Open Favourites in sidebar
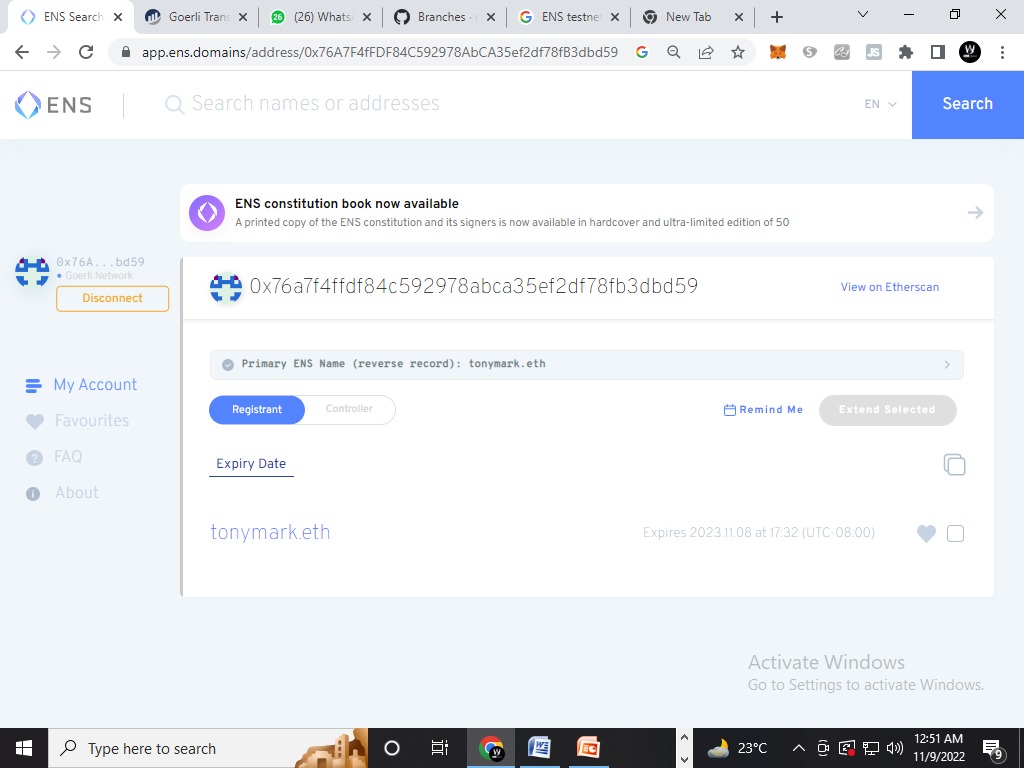1024x768 pixels. coord(78,421)
